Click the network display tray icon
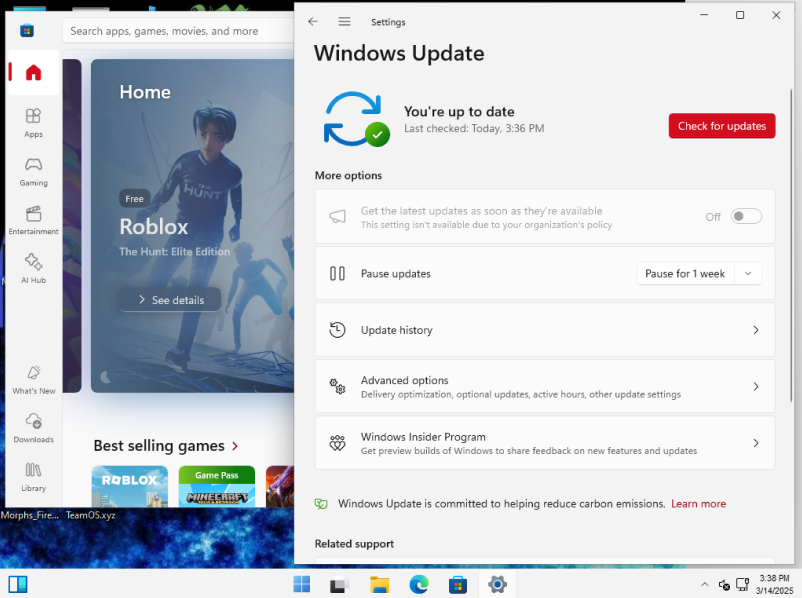Screen dimensions: 802x598 point(742,584)
